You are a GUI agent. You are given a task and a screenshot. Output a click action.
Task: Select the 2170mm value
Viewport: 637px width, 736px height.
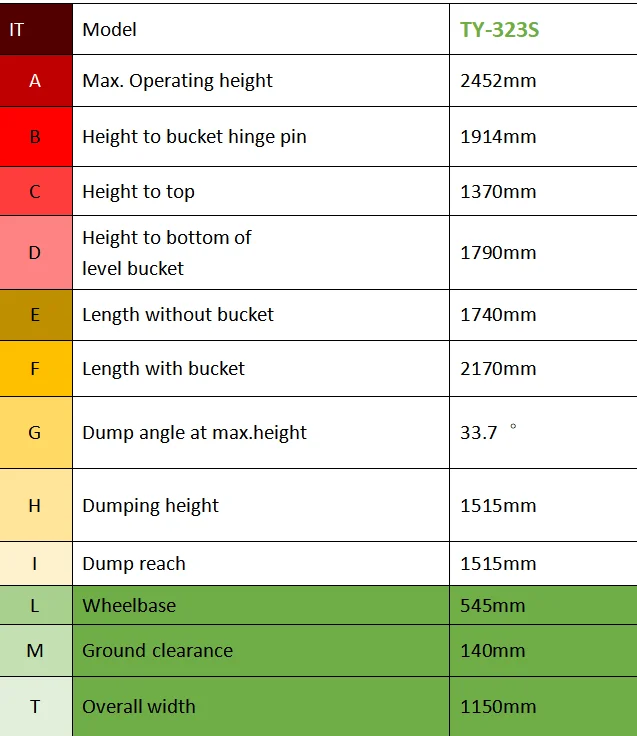pos(498,369)
